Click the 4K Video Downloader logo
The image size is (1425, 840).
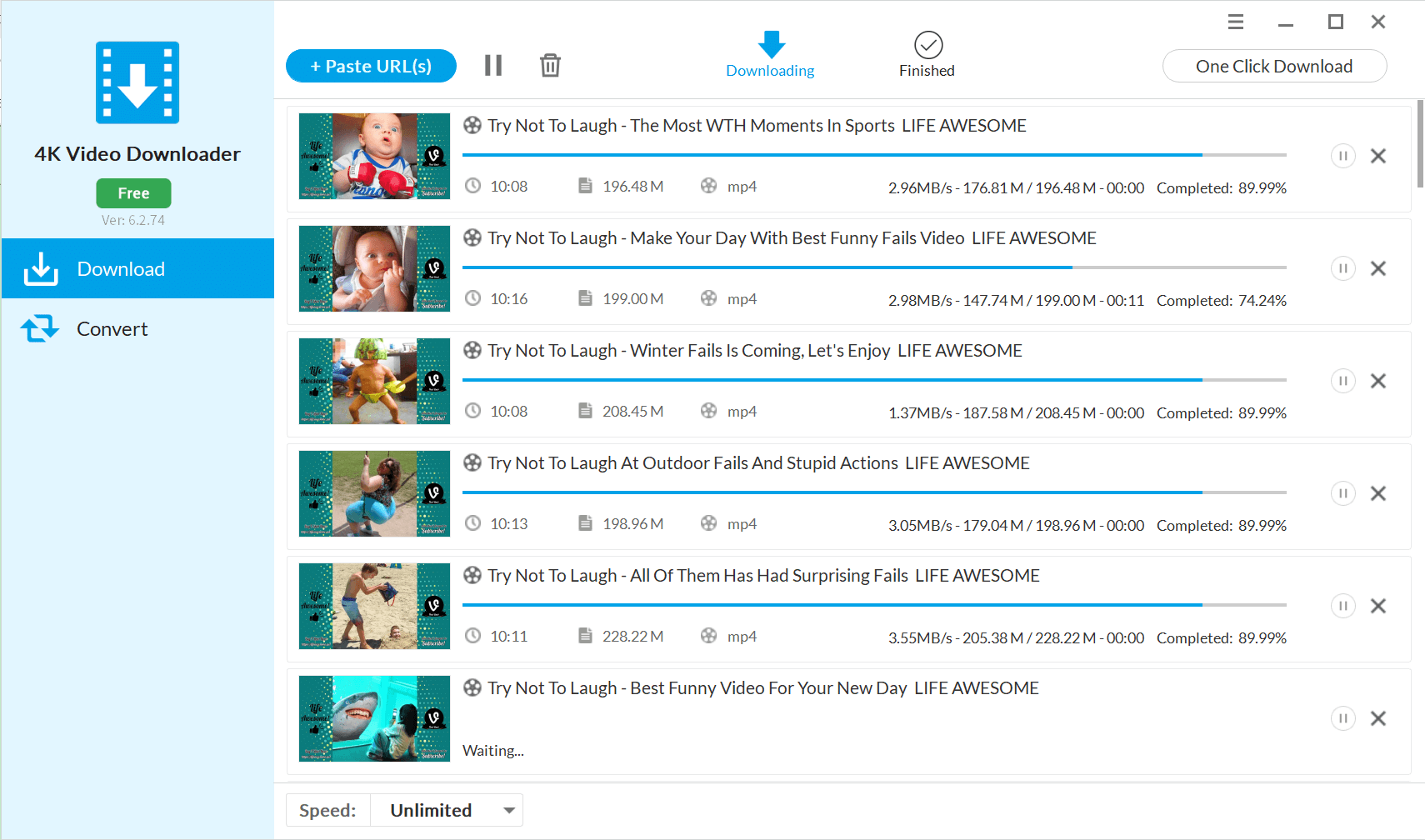coord(136,82)
